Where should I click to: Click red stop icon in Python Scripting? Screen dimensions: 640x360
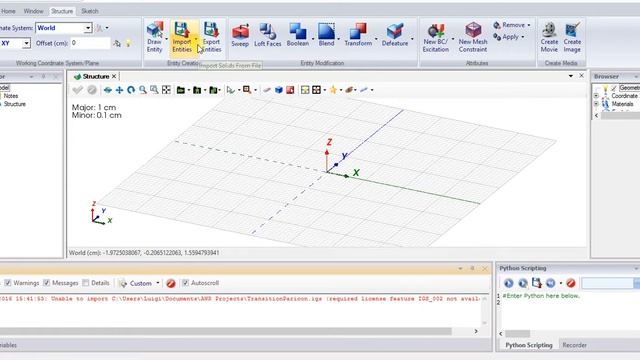click(571, 283)
